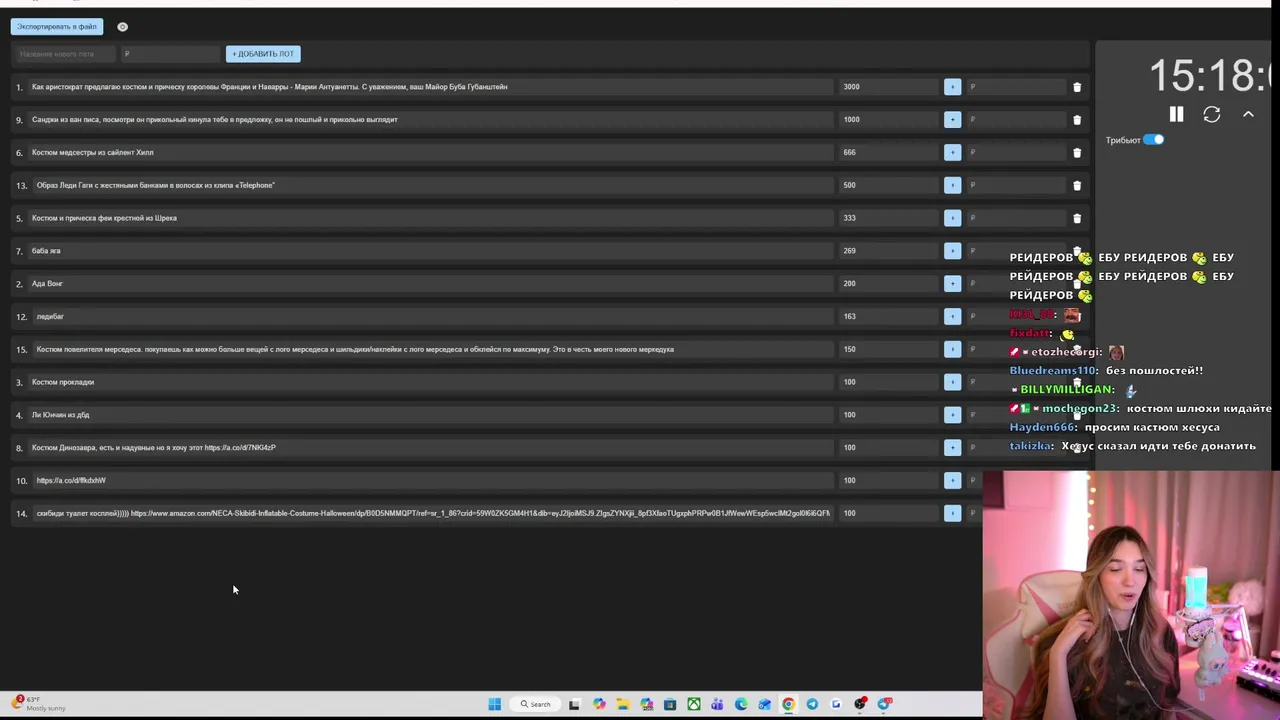The width and height of the screenshot is (1280, 720).
Task: Click plus for the скибиди туалет lot
Action: pos(952,513)
